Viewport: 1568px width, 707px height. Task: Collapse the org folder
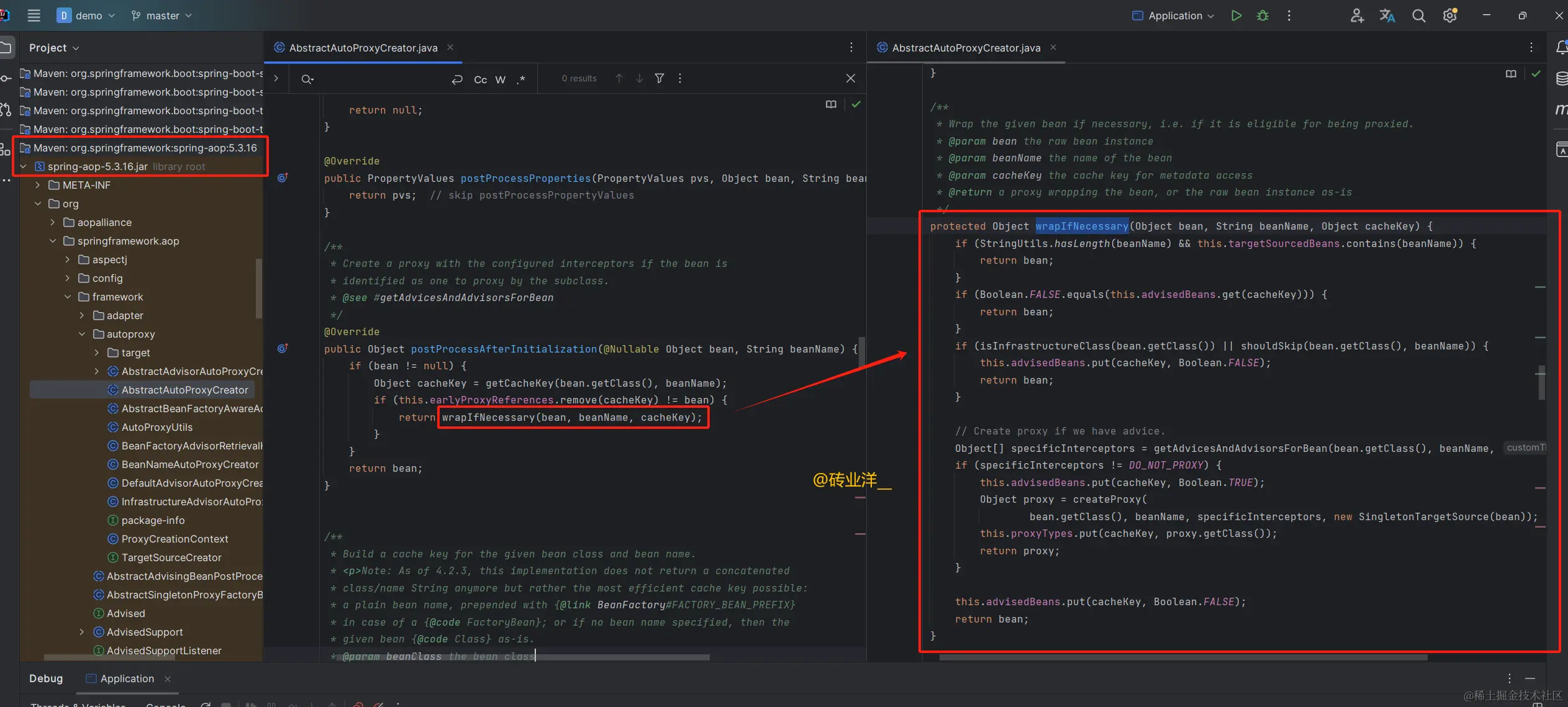pyautogui.click(x=38, y=204)
